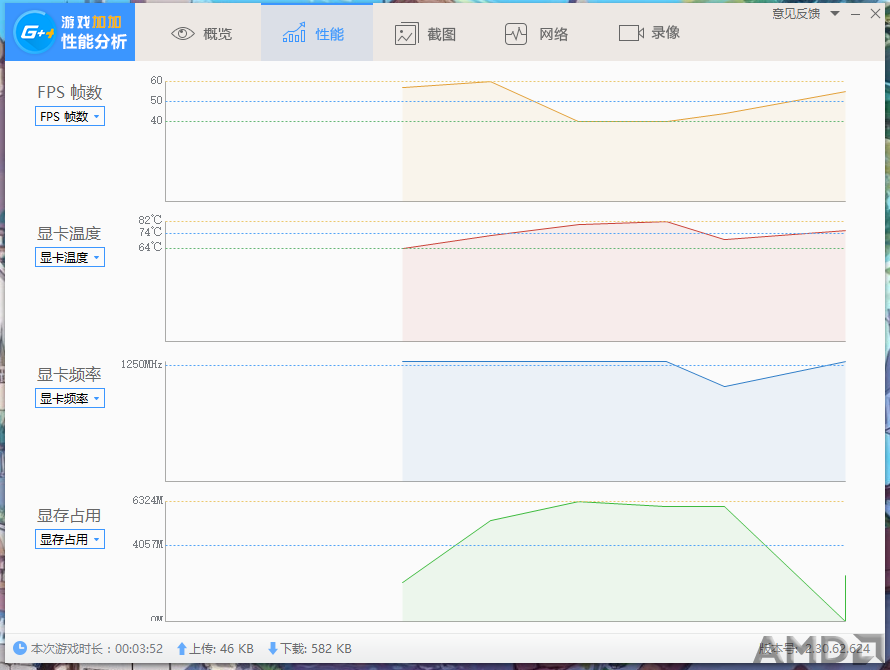Open the FPS 帧数 metric dropdown
Viewport: 890px width, 670px height.
[70, 116]
